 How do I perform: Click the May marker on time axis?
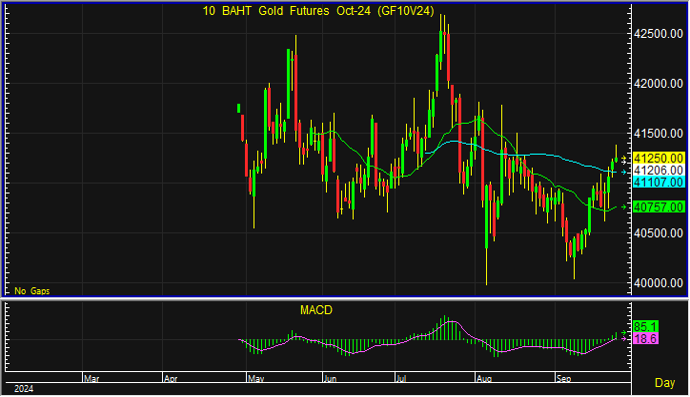(256, 379)
